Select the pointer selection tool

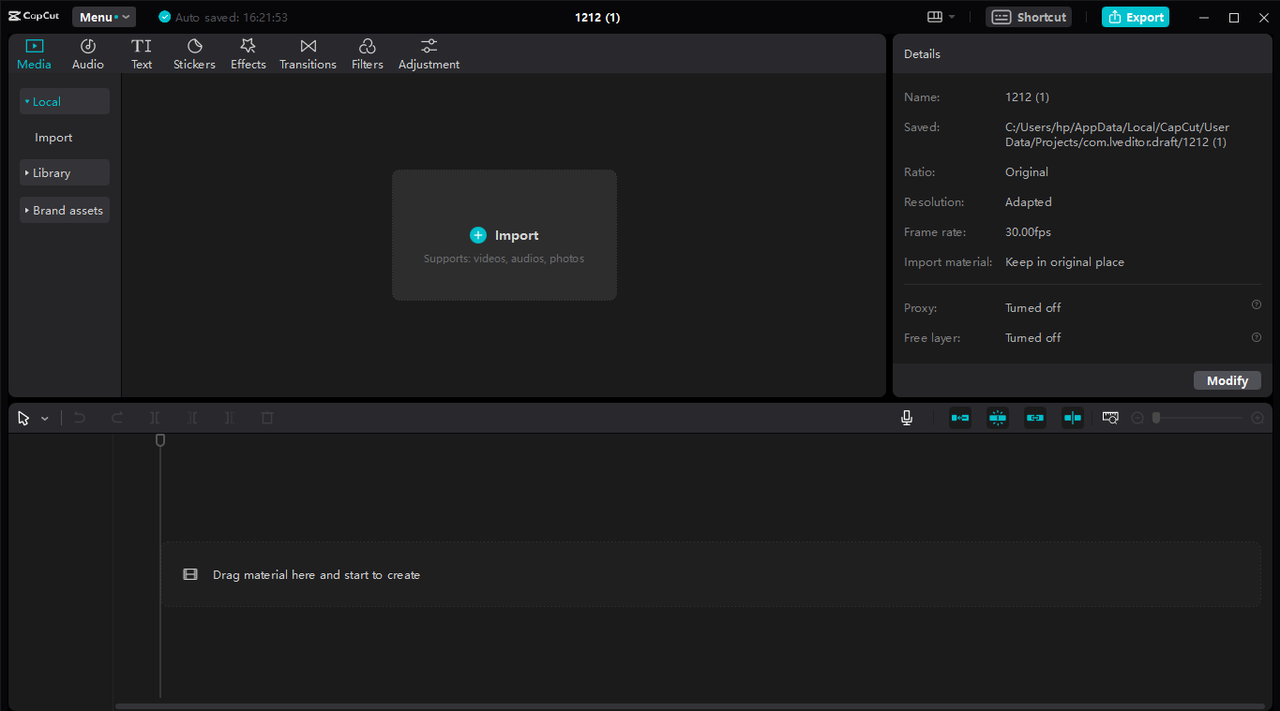24,418
